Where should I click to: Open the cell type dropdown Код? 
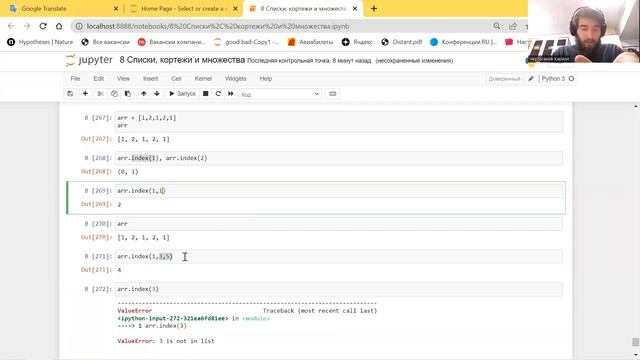click(280, 94)
